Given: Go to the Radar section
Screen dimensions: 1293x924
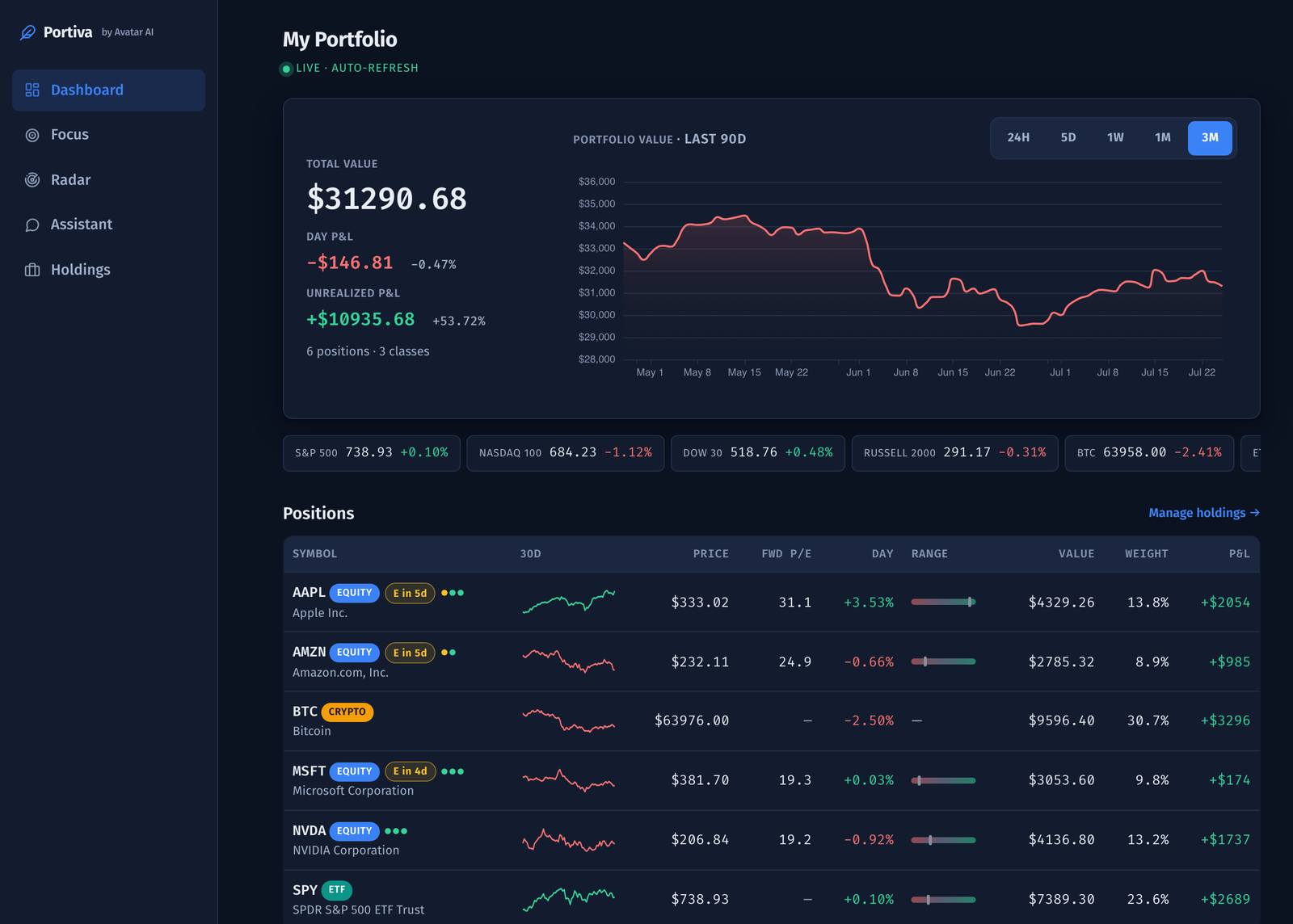Looking at the screenshot, I should (108, 180).
